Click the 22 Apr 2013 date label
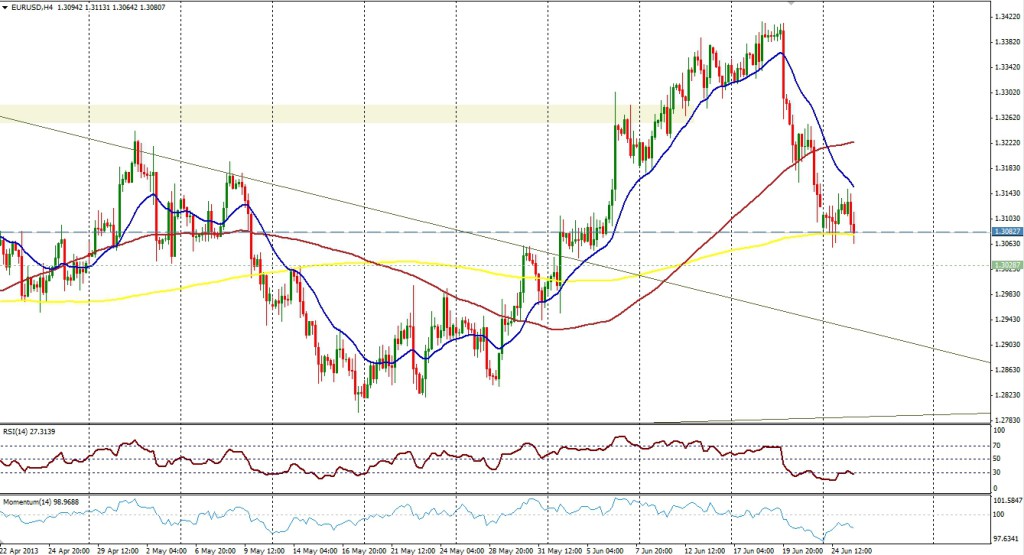Image resolution: width=1024 pixels, height=555 pixels. click(22, 549)
